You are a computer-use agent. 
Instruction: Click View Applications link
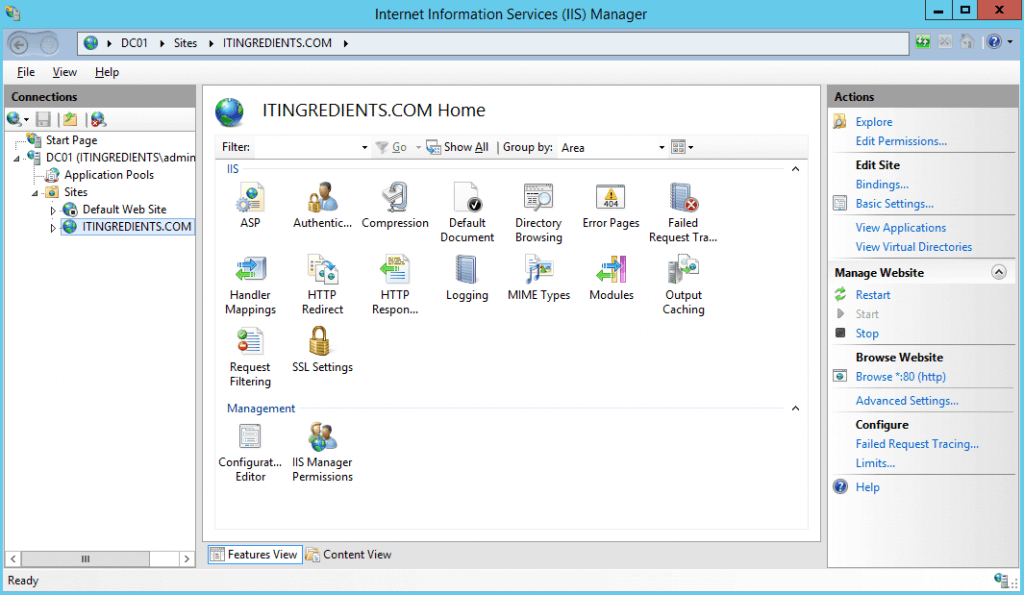[x=901, y=227]
